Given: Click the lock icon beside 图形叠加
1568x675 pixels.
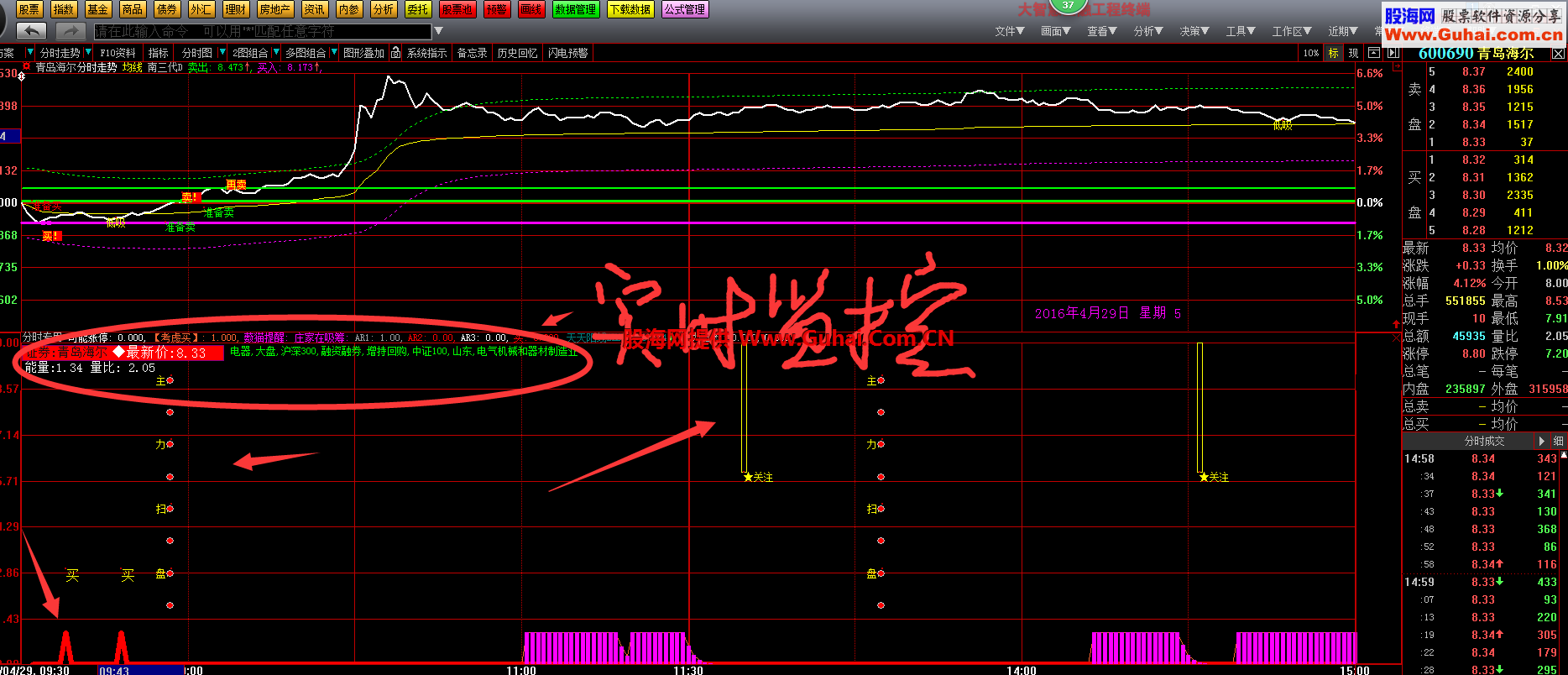Looking at the screenshot, I should point(395,53).
